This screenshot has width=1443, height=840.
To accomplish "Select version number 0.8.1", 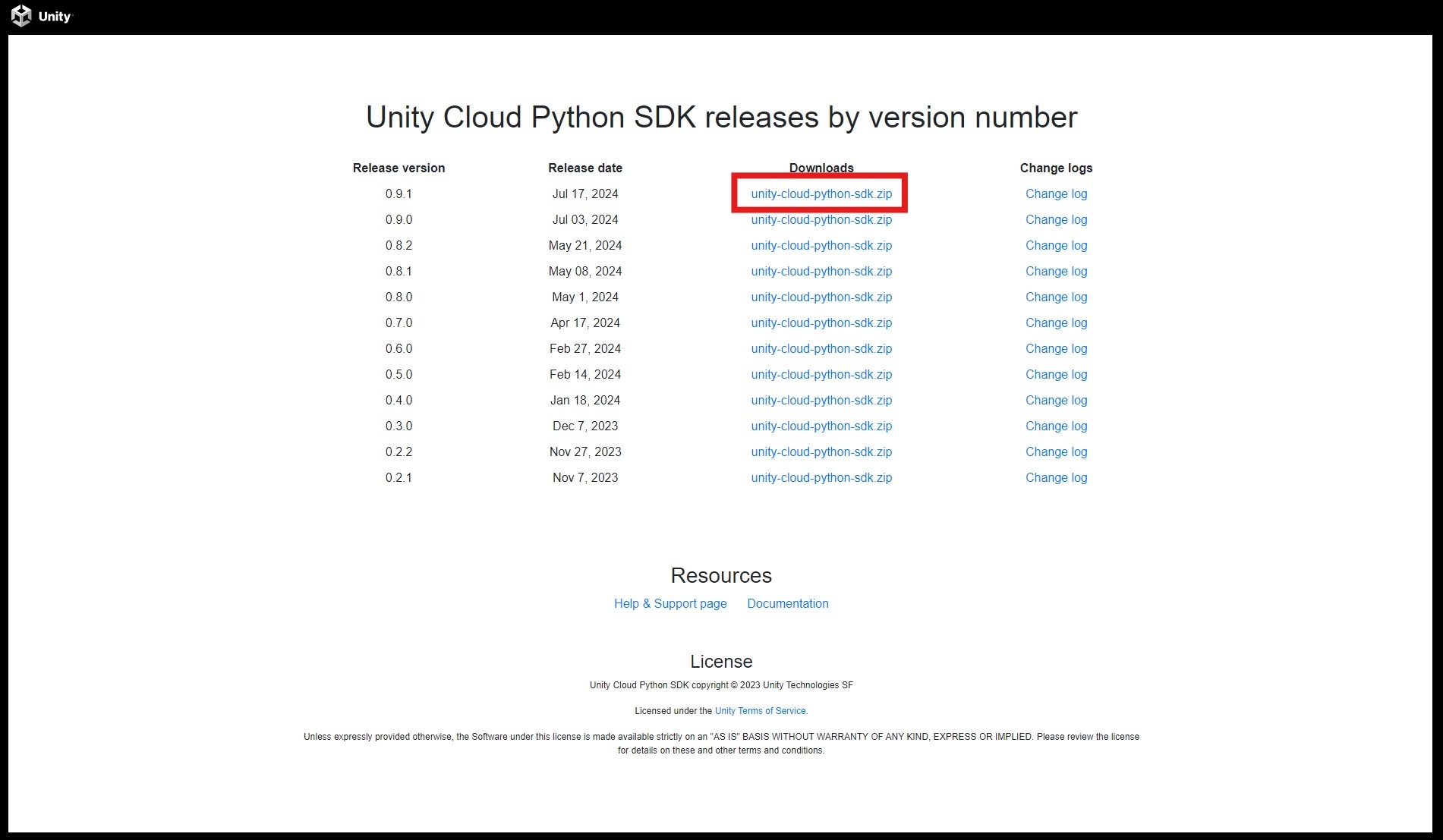I will 399,271.
